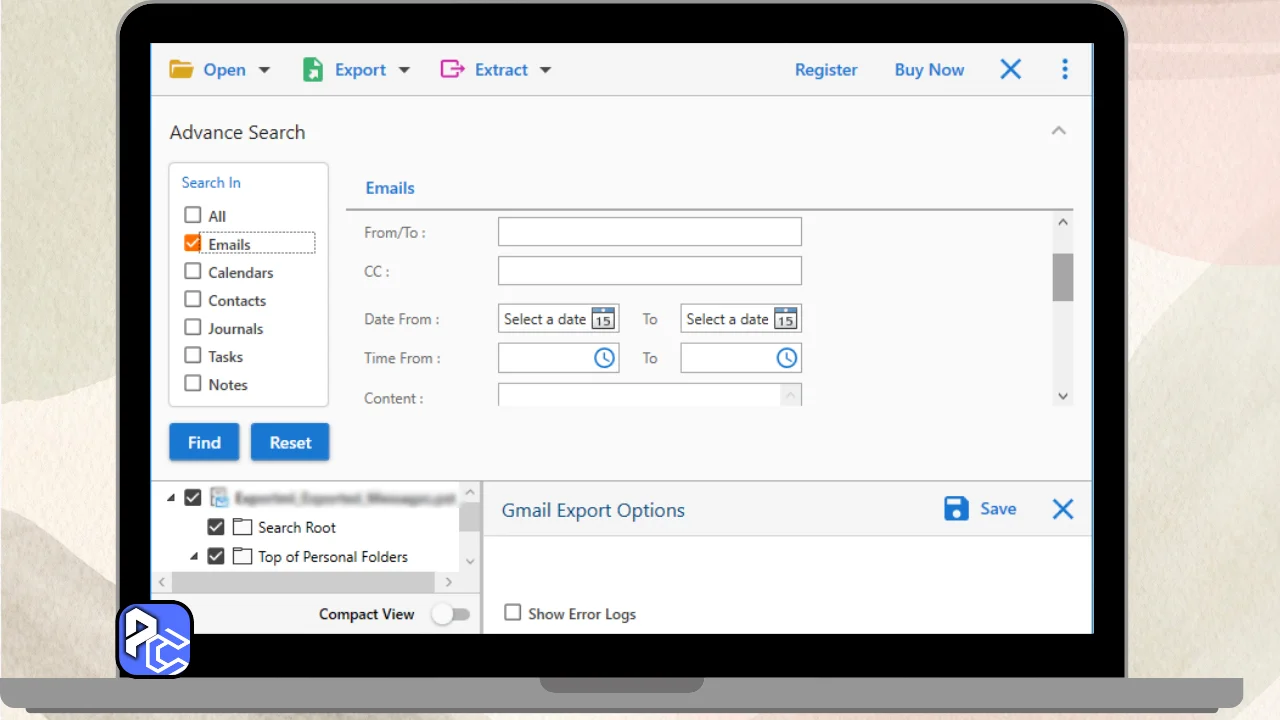Click the Time To clock icon
The height and width of the screenshot is (720, 1280).
click(x=787, y=358)
